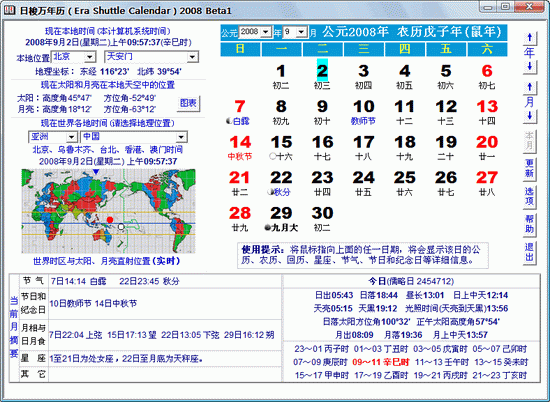This screenshot has width=550, height=402.
Task: Click the 10日教师节 holiday entry
Action: pyautogui.click(x=71, y=303)
